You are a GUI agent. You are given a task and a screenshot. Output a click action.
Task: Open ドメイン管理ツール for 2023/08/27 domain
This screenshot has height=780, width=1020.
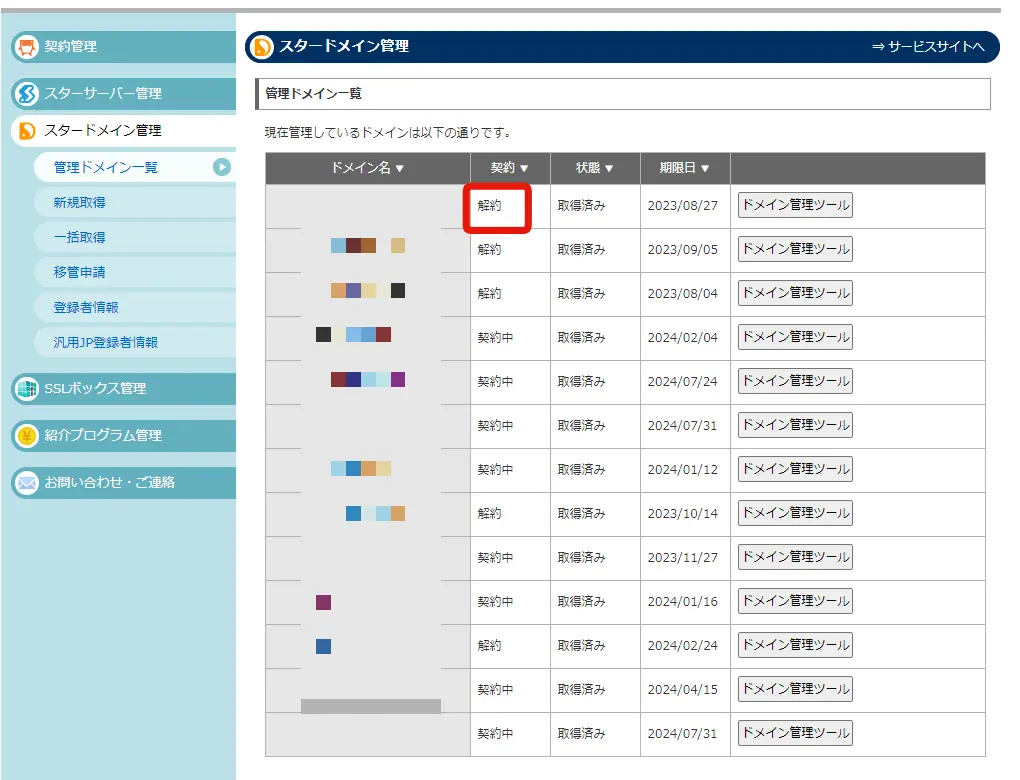[x=795, y=206]
